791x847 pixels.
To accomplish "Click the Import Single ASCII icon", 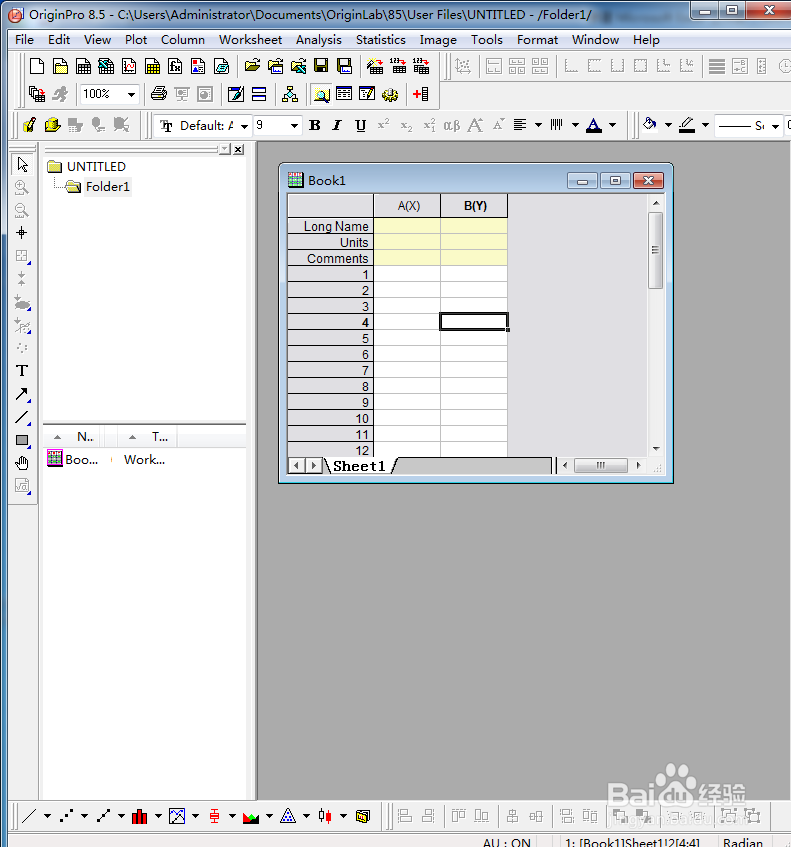I will (x=398, y=66).
